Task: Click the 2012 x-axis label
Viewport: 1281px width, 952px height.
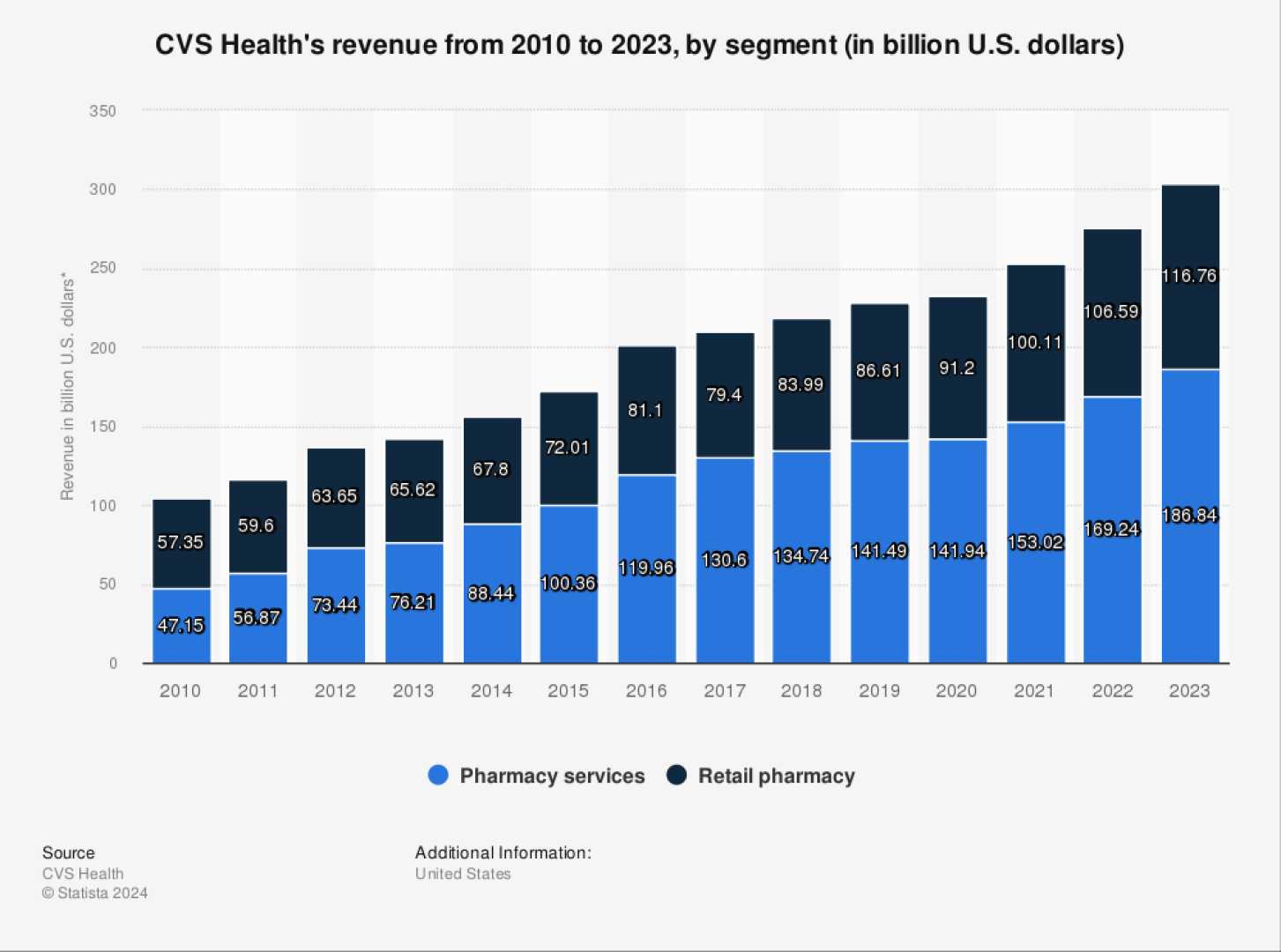Action: tap(335, 691)
